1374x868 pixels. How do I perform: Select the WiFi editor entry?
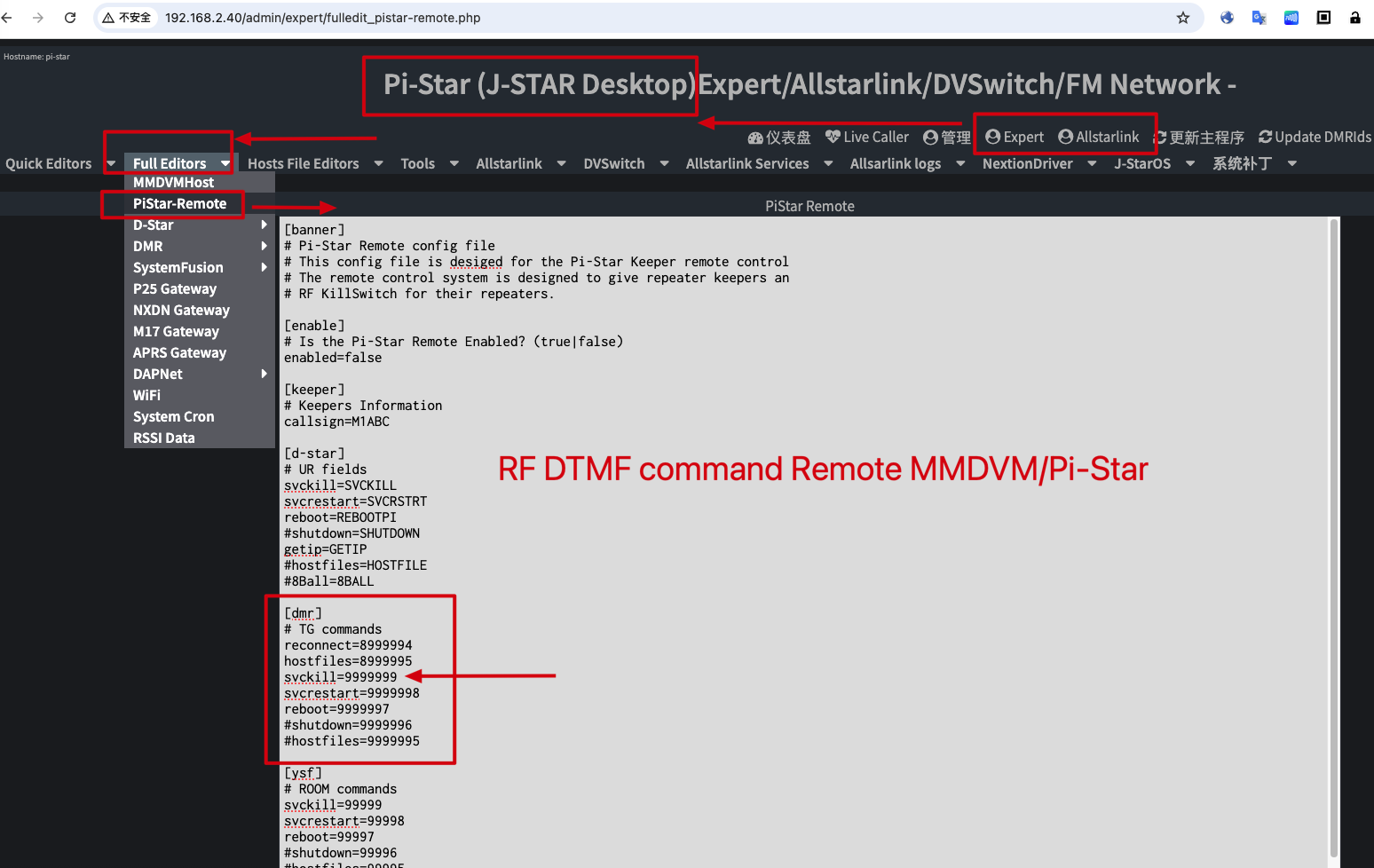click(x=200, y=395)
